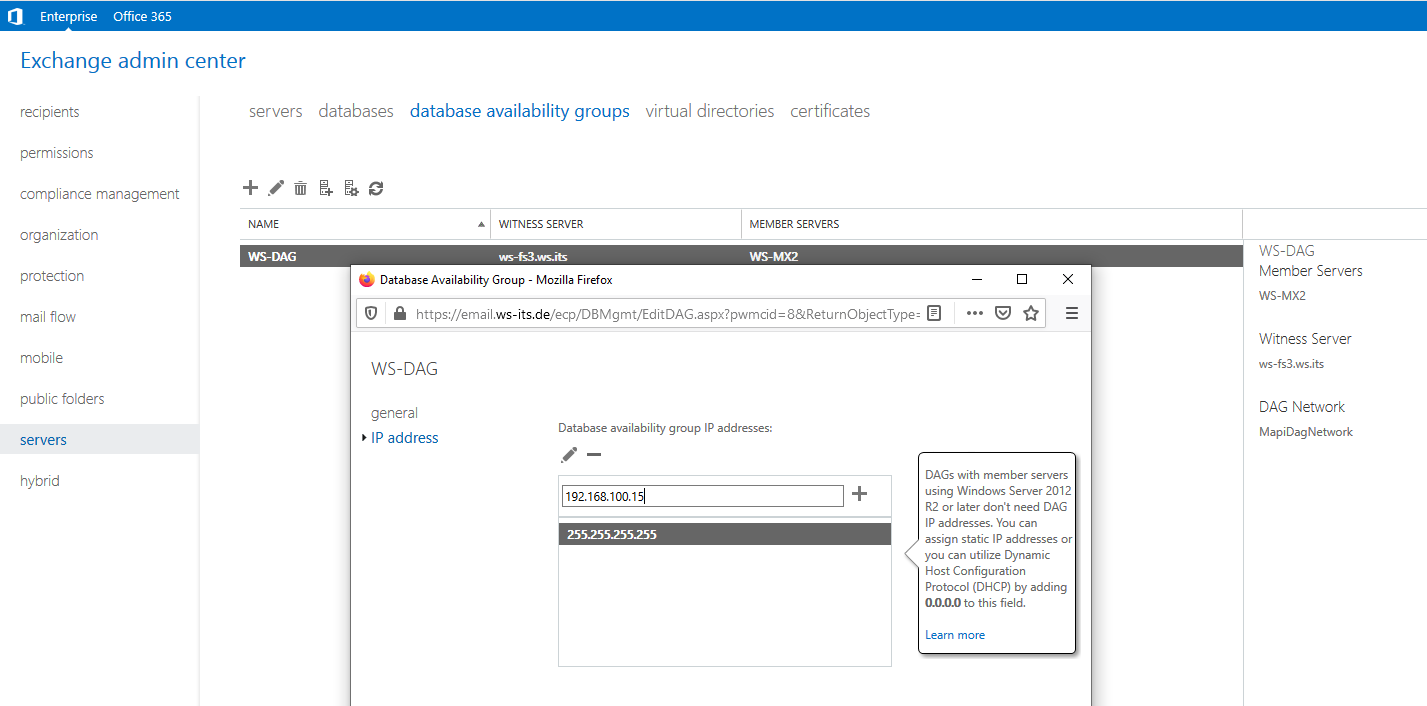Maximize the Firefox dialog window
The height and width of the screenshot is (706, 1427).
[x=1022, y=279]
